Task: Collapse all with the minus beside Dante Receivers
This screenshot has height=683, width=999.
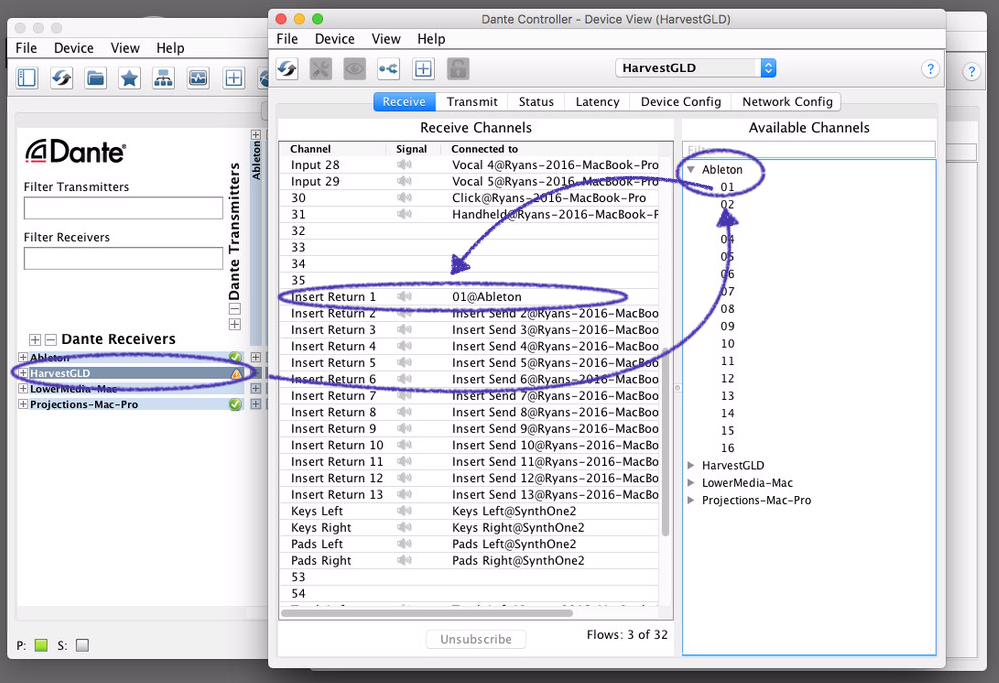Action: click(51, 340)
